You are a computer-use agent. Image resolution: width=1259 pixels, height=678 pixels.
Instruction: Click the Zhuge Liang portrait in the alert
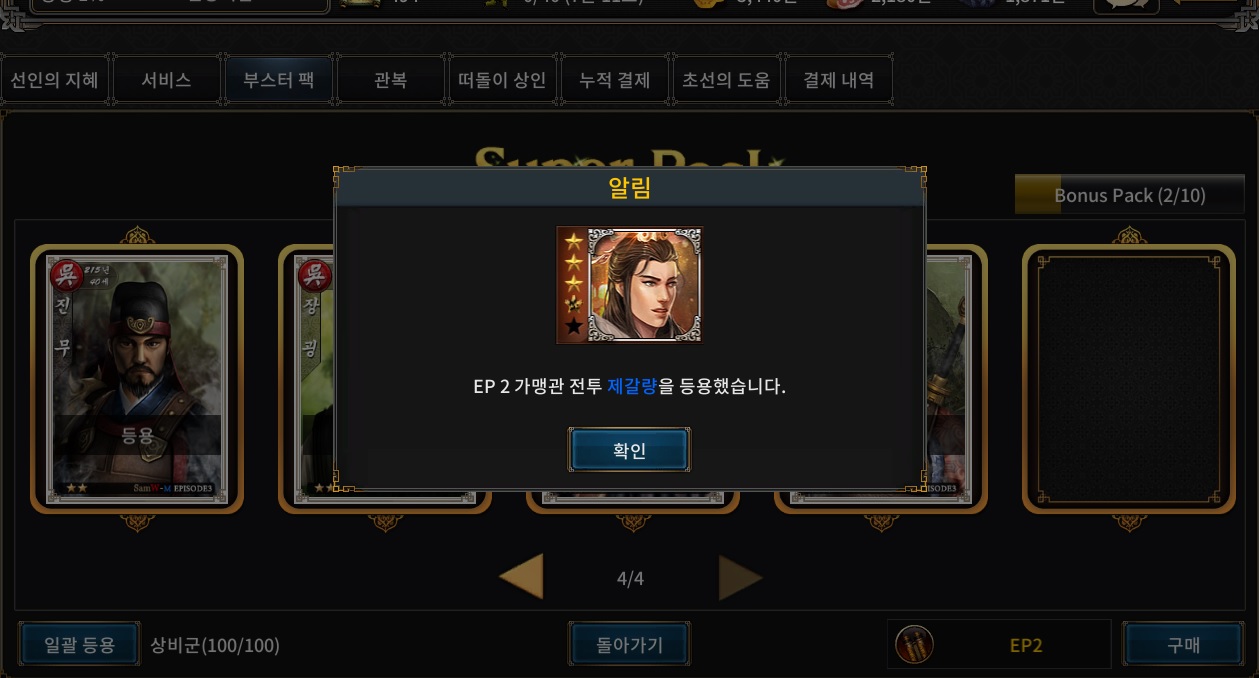[x=629, y=285]
